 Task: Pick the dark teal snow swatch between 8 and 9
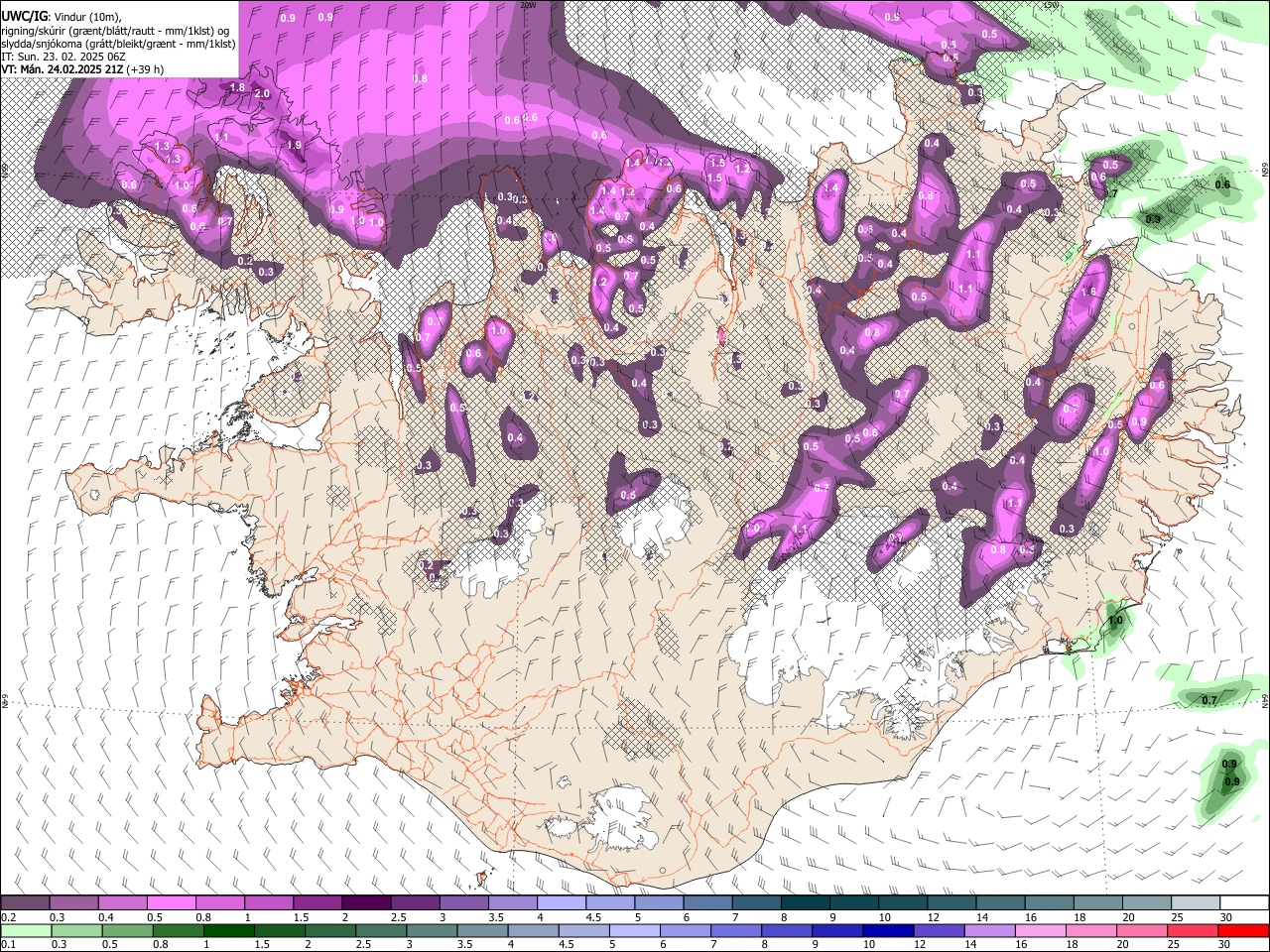[804, 902]
